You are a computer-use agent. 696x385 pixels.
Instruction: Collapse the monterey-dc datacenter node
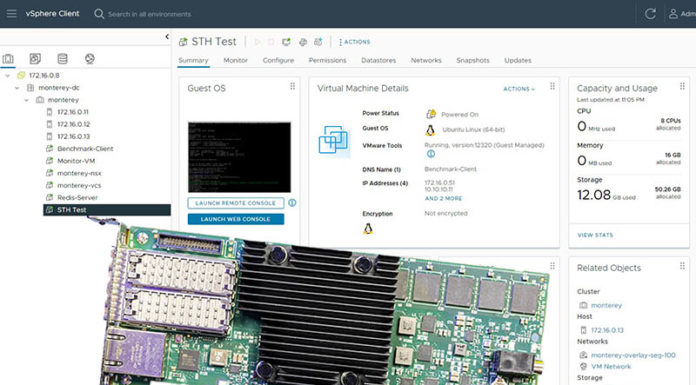tap(17, 88)
